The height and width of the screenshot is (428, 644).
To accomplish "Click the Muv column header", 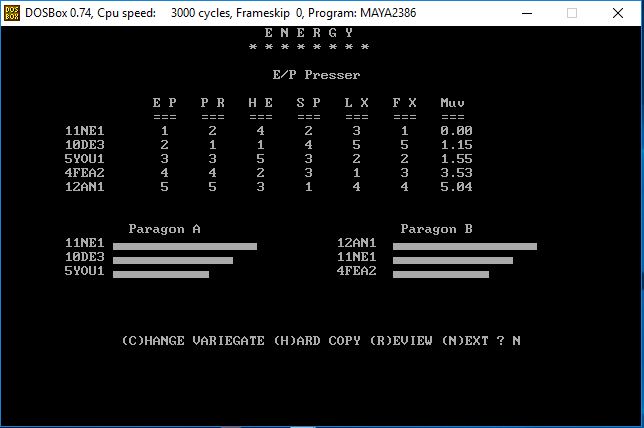I will [453, 103].
